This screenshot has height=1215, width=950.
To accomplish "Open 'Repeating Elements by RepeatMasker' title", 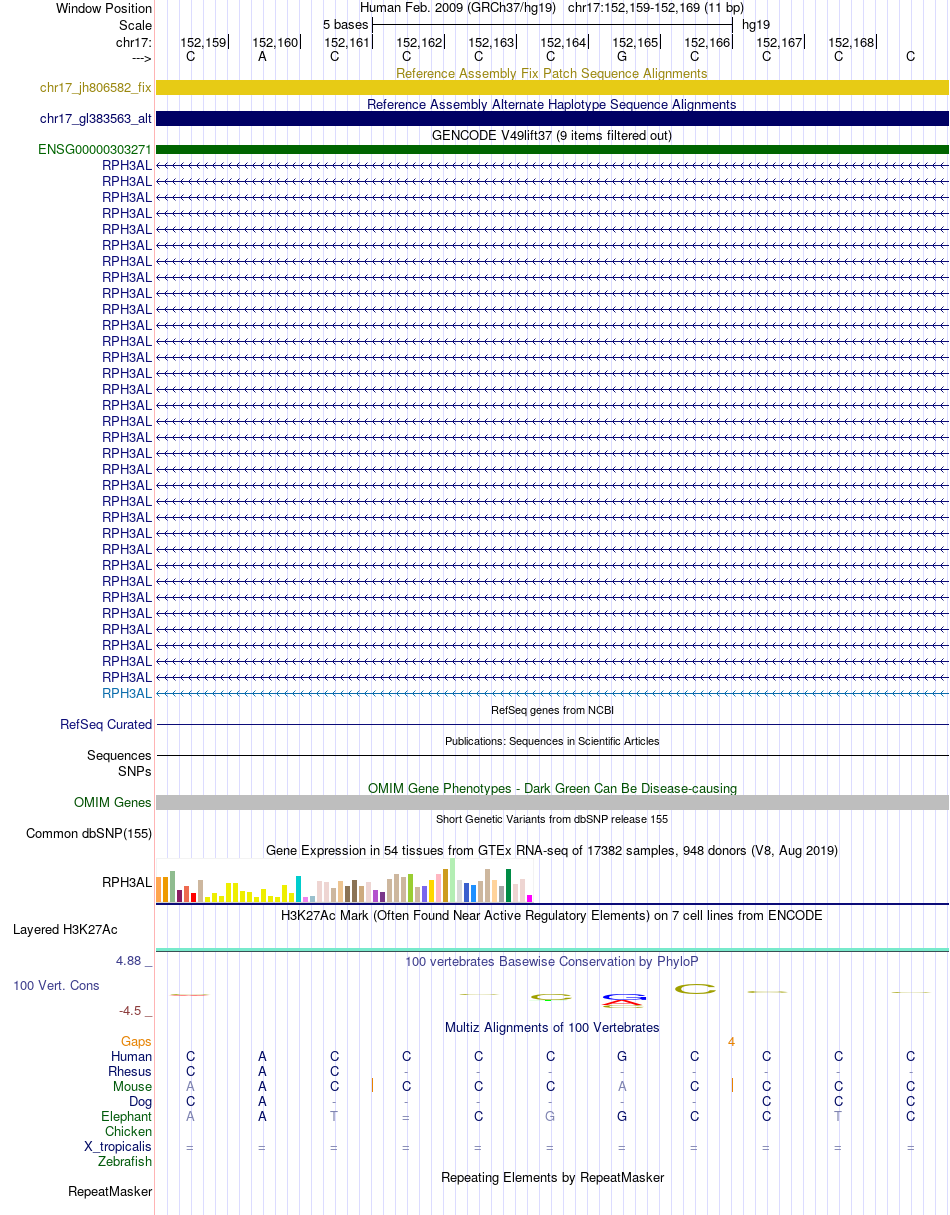I will pos(552,1177).
